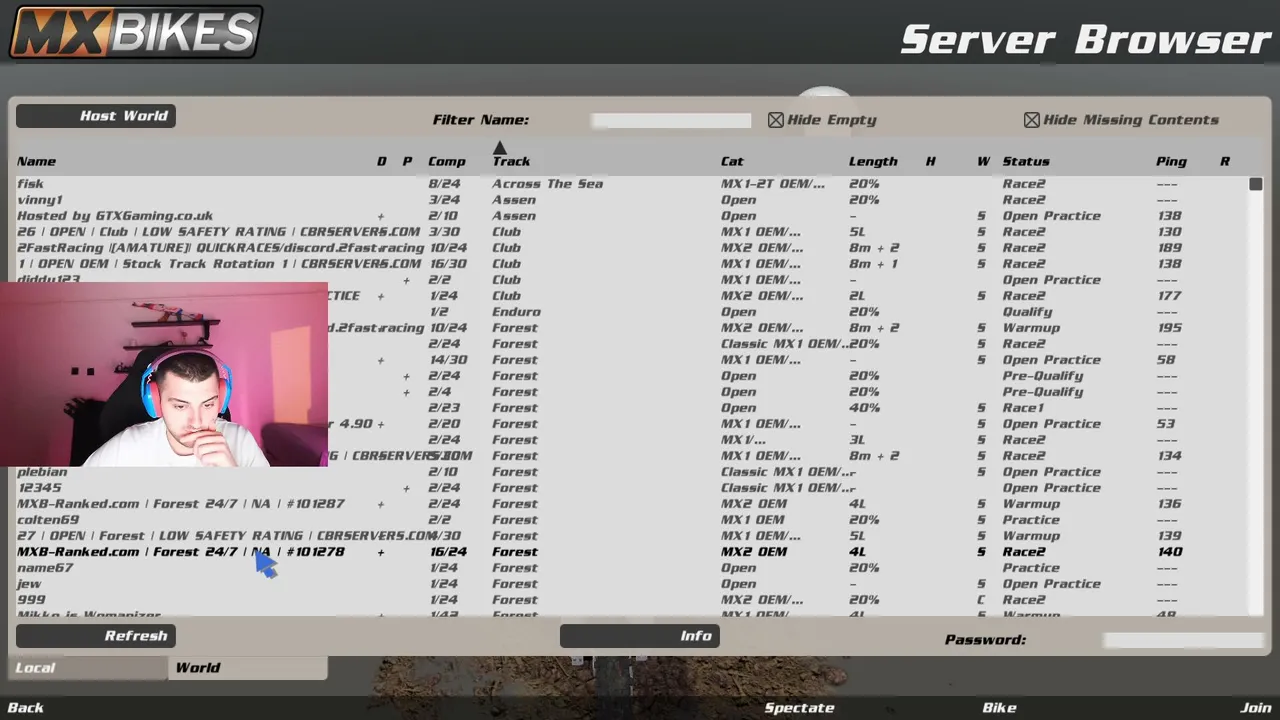Viewport: 1280px width, 720px height.
Task: Click the Host World button
Action: (x=96, y=116)
